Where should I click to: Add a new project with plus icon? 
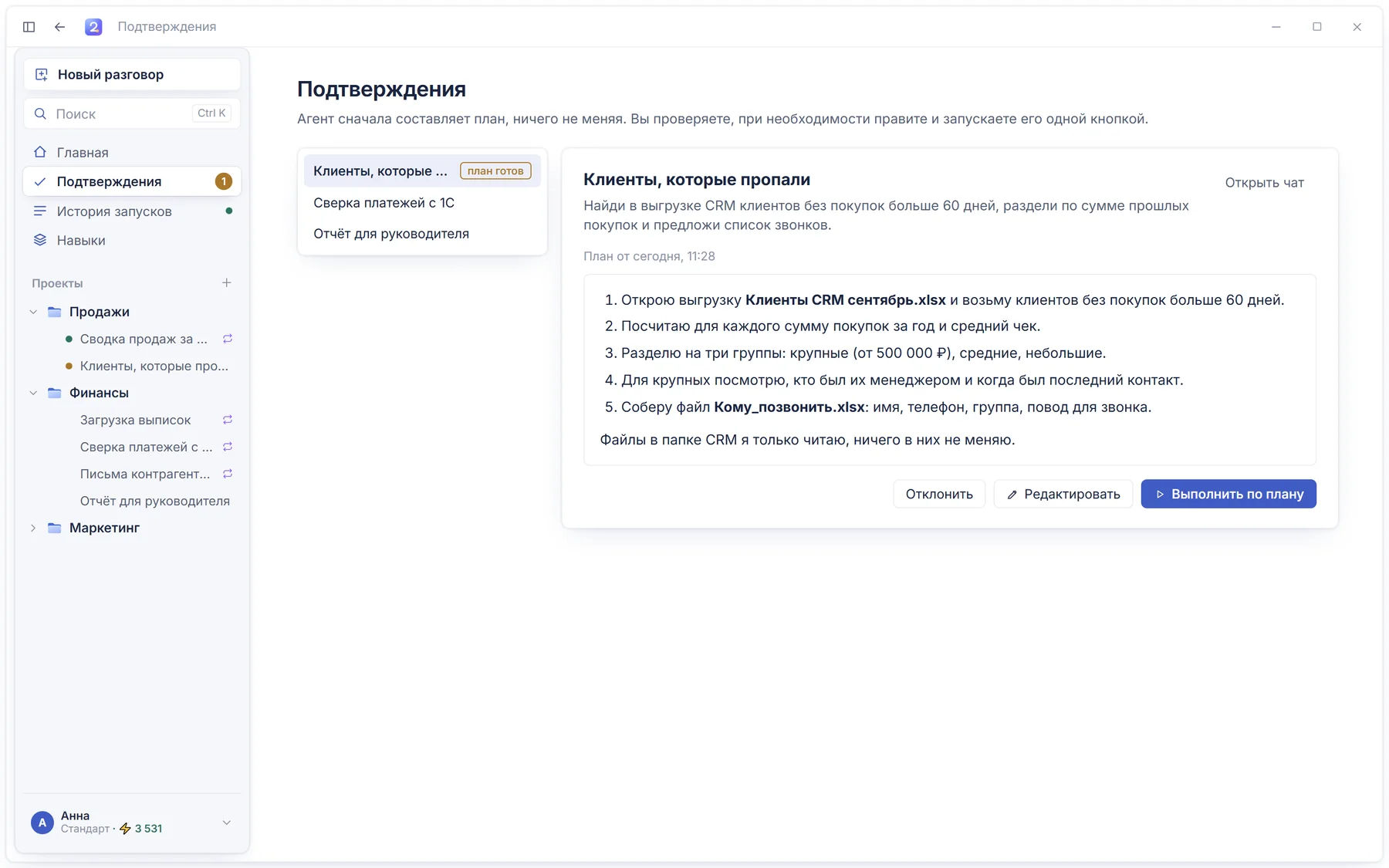227,283
